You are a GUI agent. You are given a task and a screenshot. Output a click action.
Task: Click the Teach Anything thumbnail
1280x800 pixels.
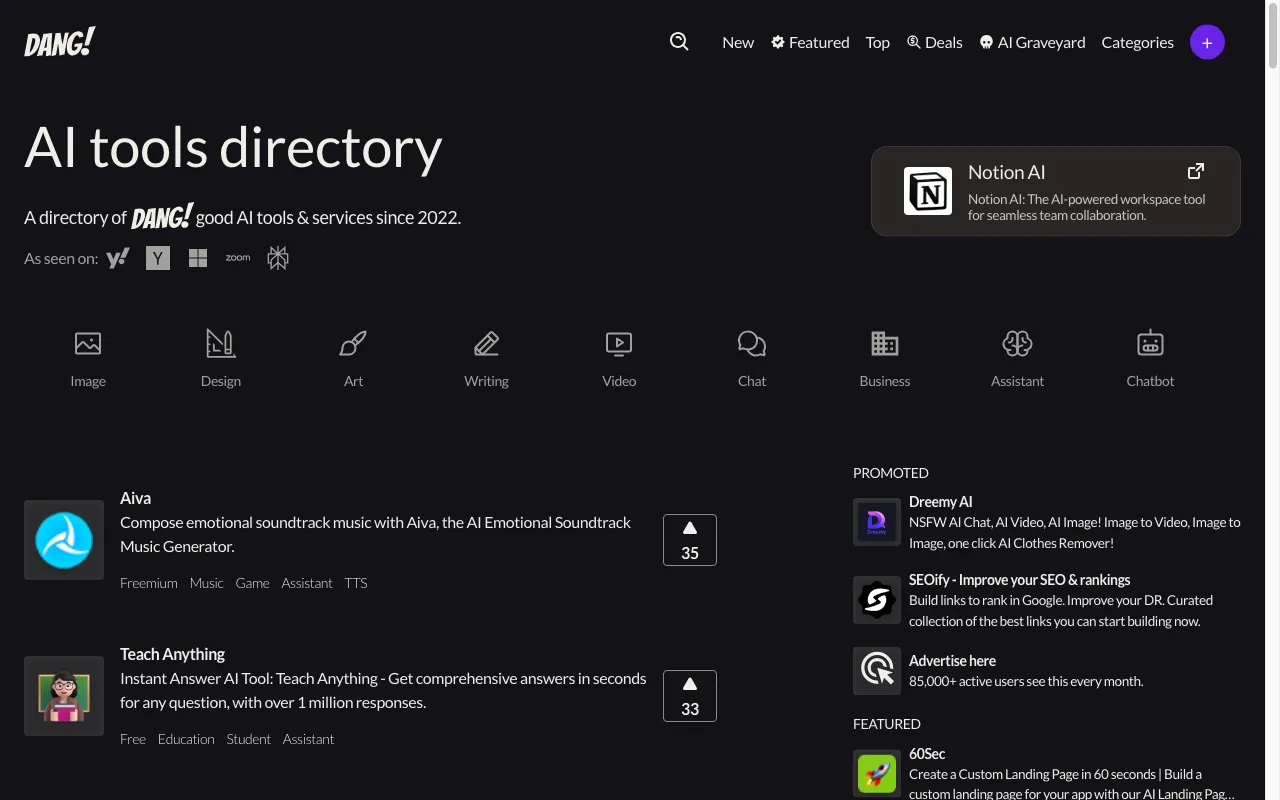tap(64, 696)
